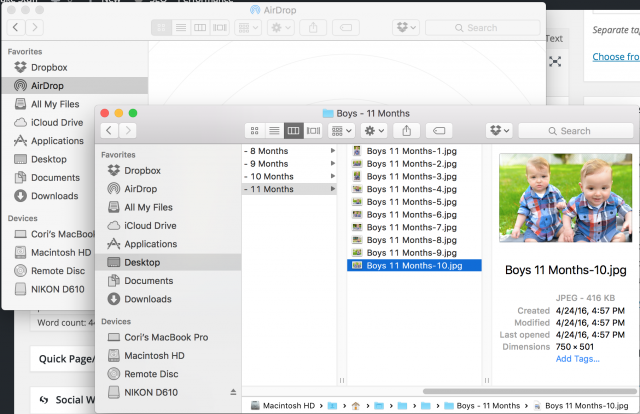Image resolution: width=640 pixels, height=414 pixels.
Task: Select file Boys 11 Months-8.jpg
Action: 414,240
